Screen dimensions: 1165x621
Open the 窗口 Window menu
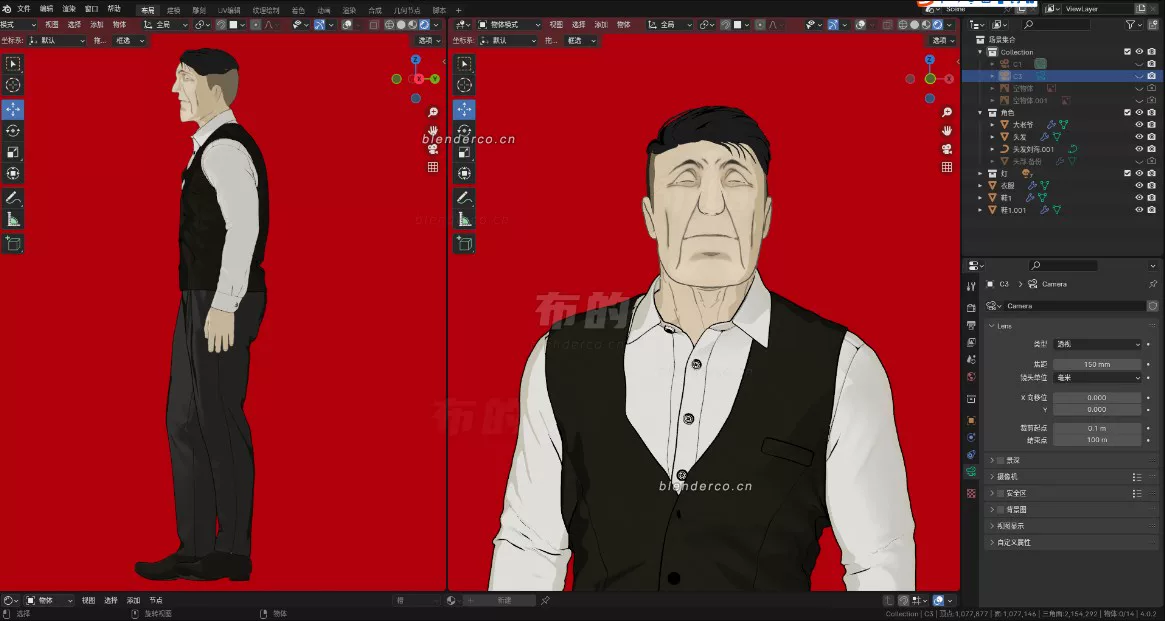[91, 10]
